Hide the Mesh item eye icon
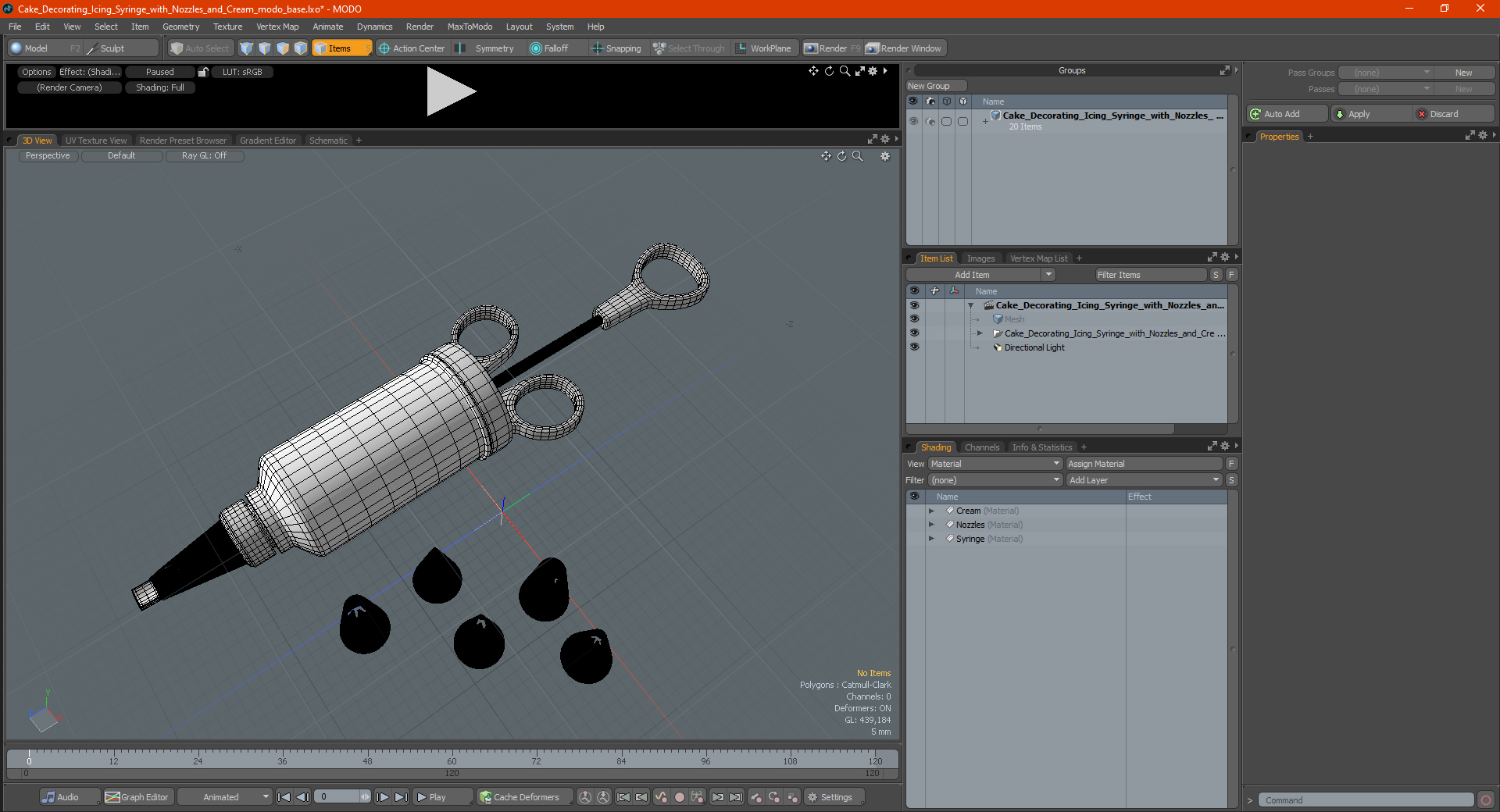1500x812 pixels. pyautogui.click(x=914, y=319)
